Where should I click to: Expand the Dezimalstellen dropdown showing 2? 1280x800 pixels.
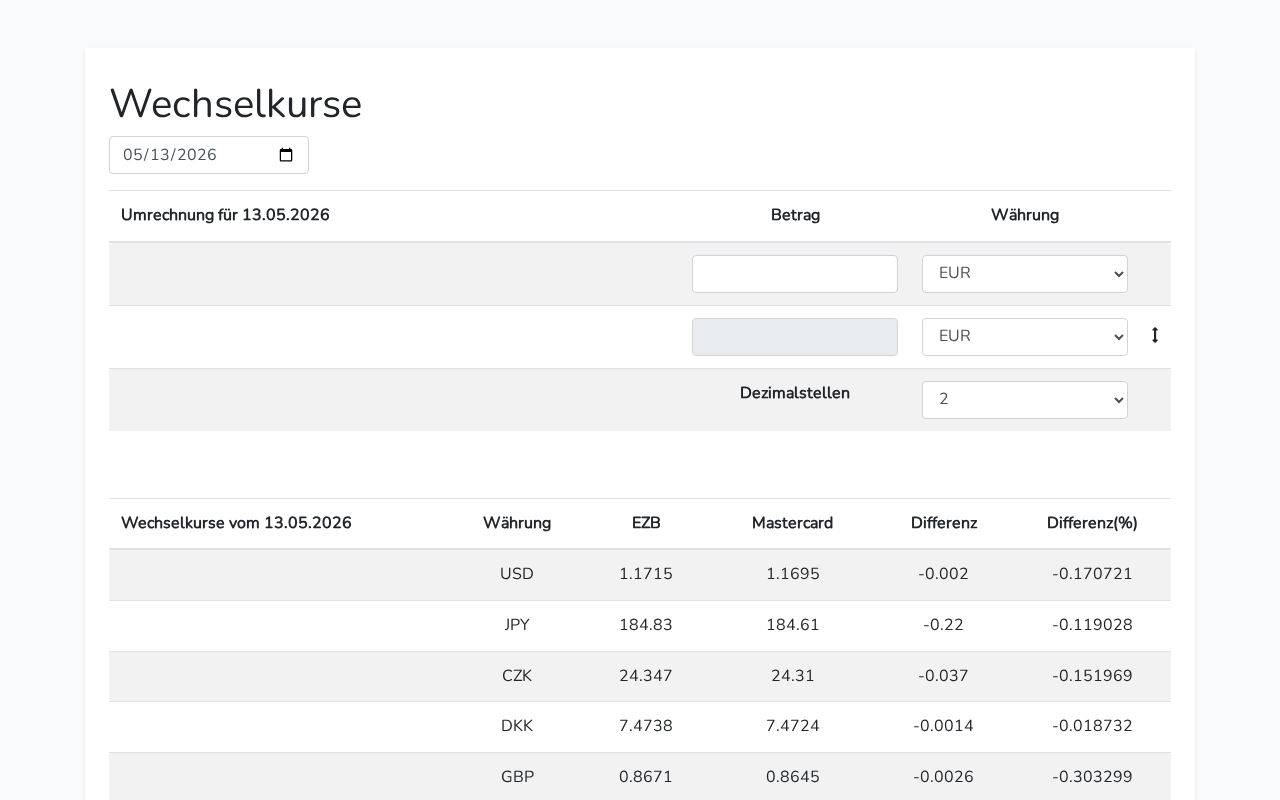coord(1025,400)
